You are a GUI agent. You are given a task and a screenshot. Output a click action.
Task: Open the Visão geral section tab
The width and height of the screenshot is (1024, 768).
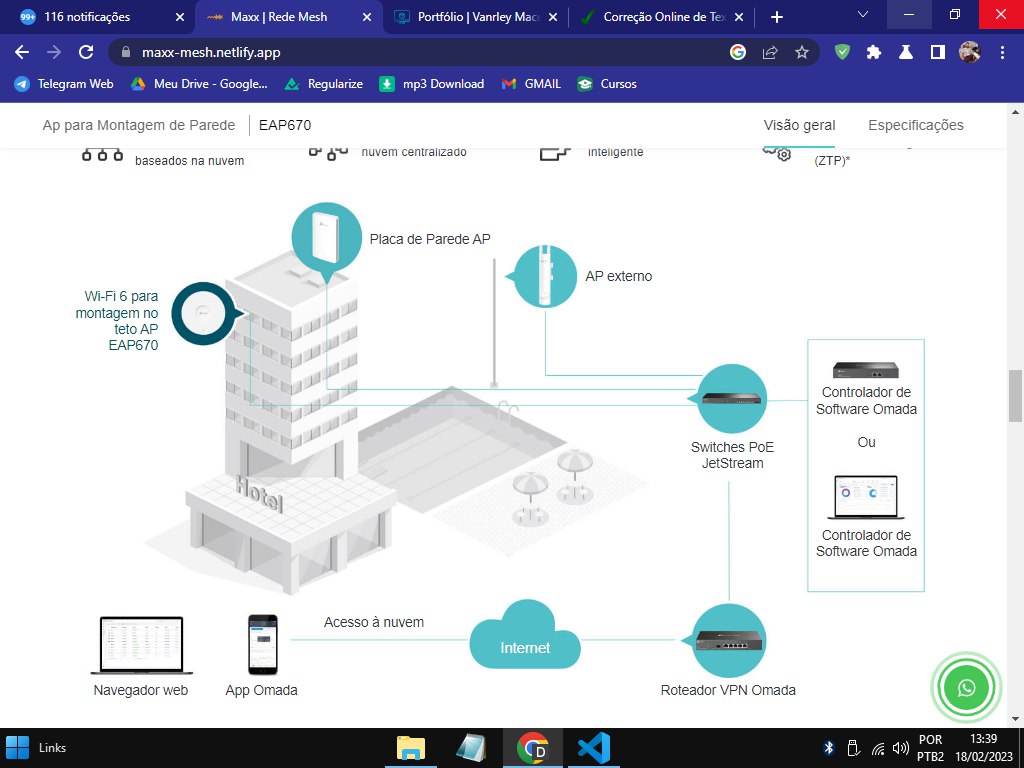[799, 125]
